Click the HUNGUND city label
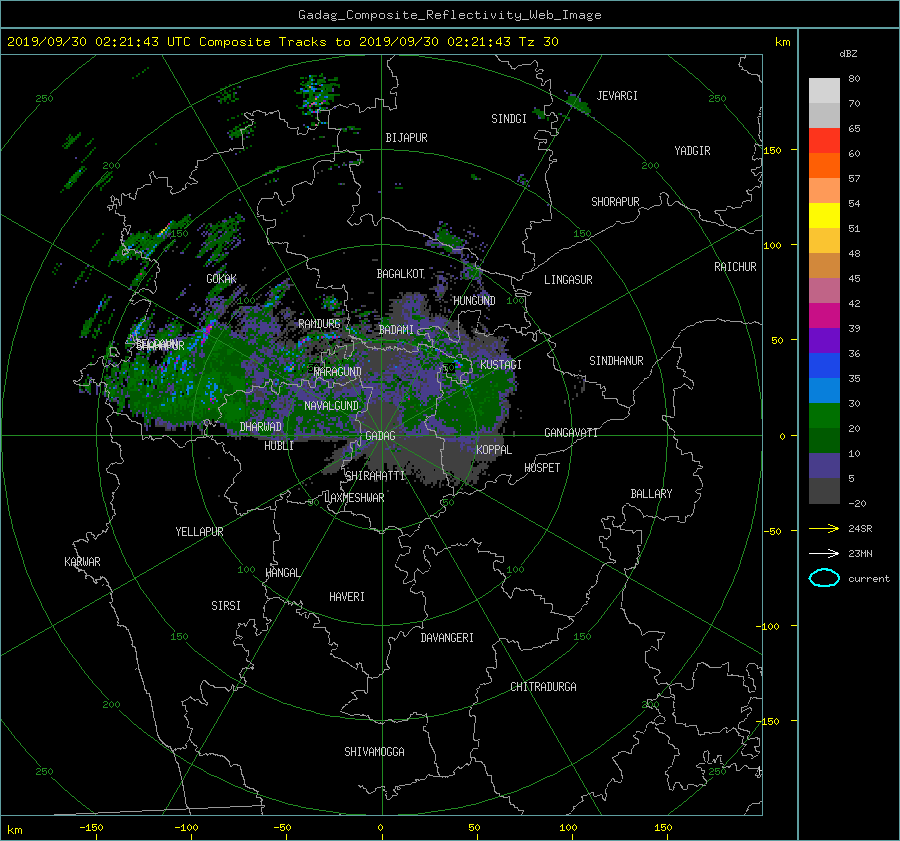 click(x=474, y=301)
